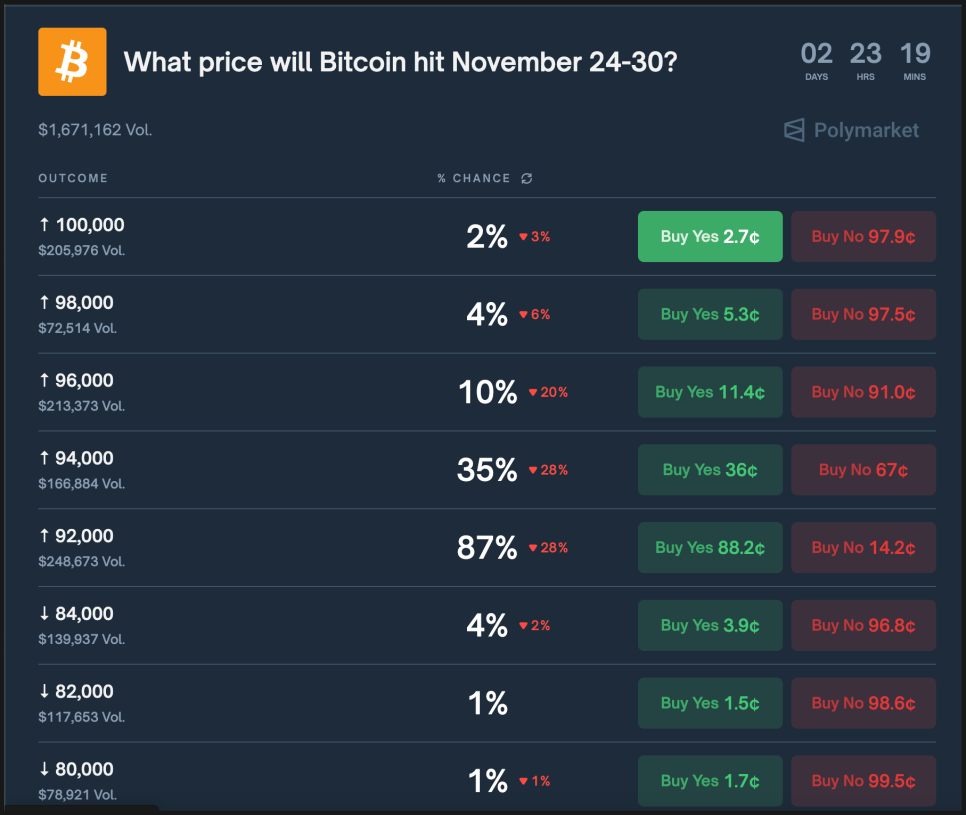
Task: Select the ↓ 84,000 outcome row label
Action: coord(77,614)
